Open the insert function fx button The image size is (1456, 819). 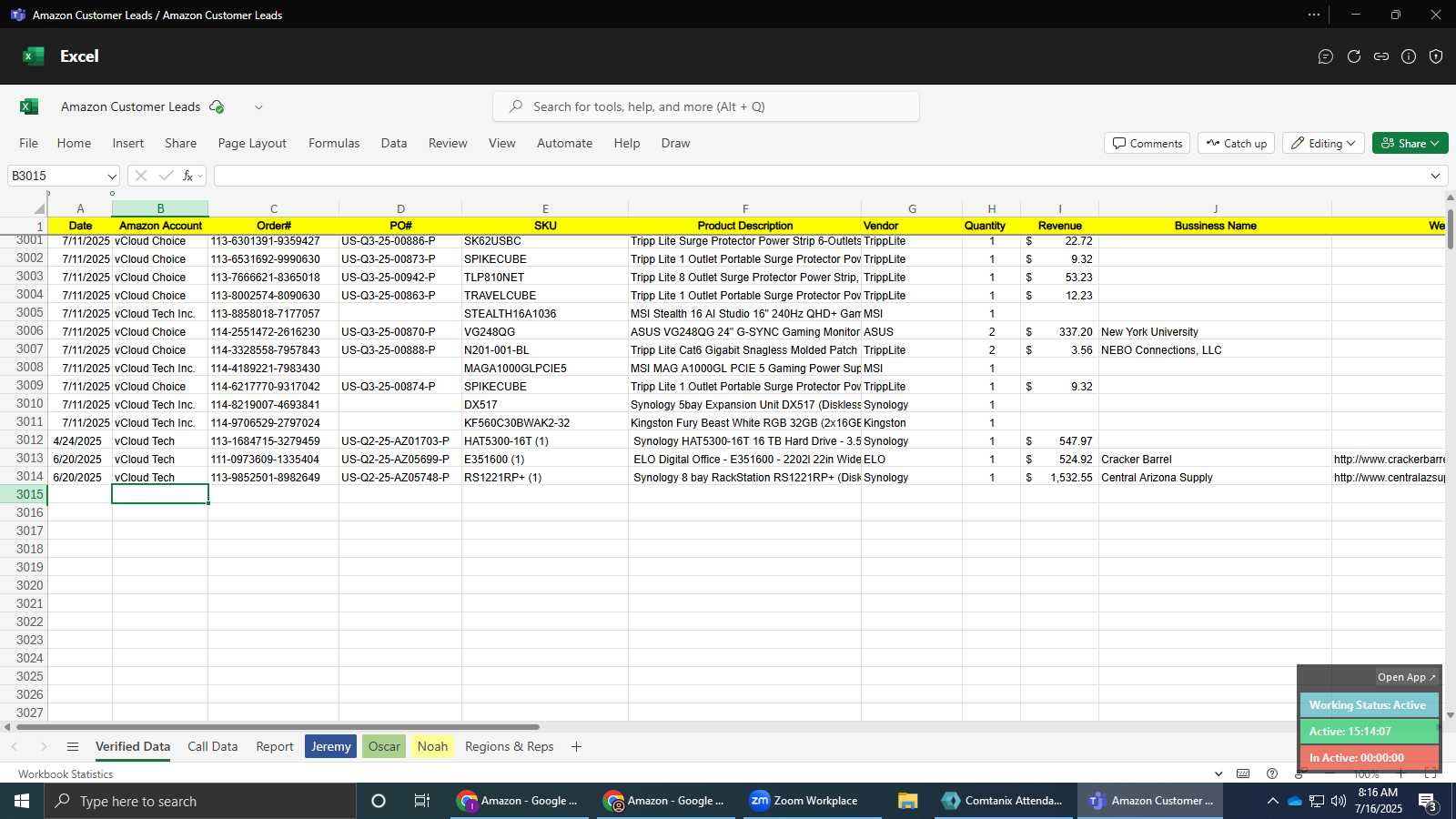[x=187, y=176]
